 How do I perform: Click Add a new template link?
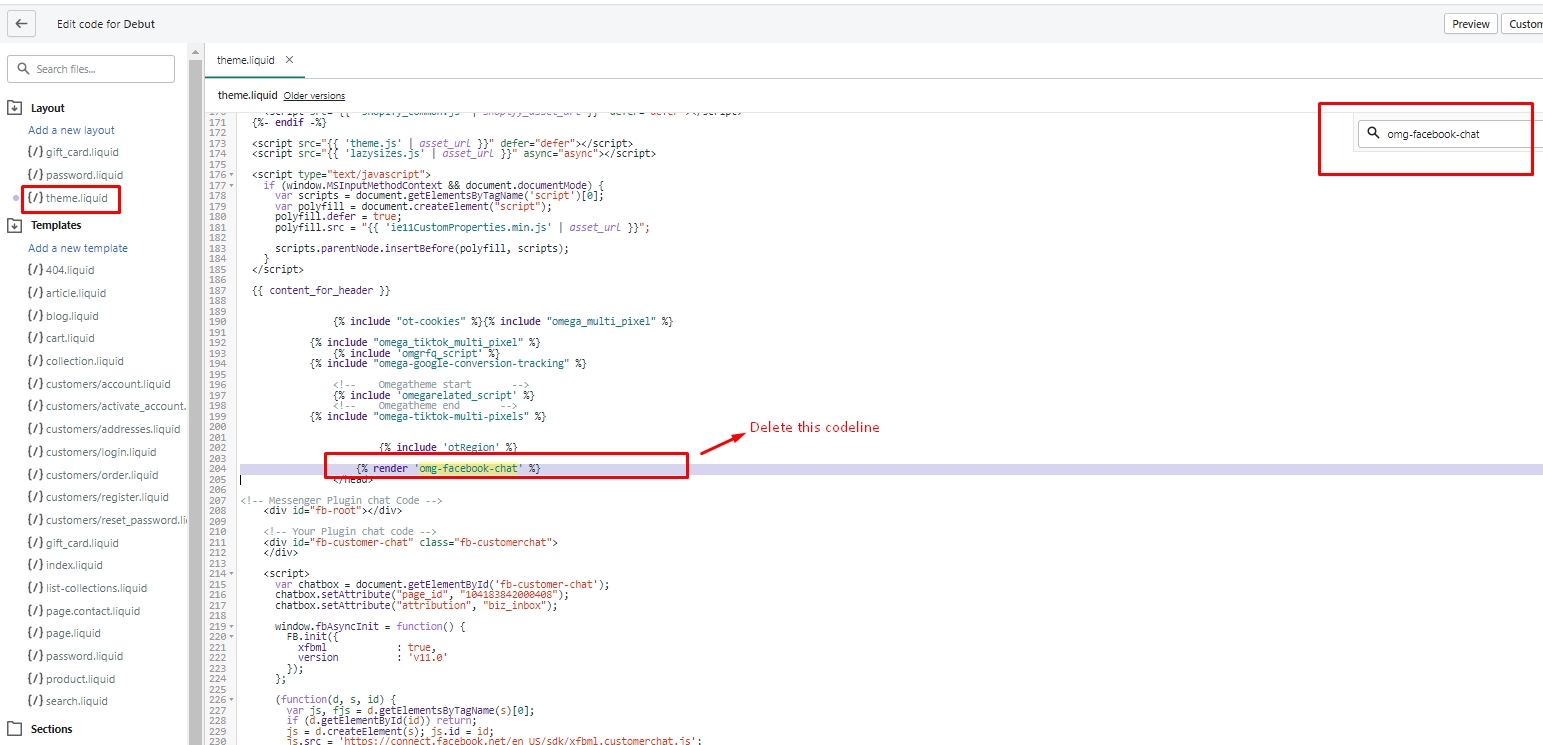point(78,248)
